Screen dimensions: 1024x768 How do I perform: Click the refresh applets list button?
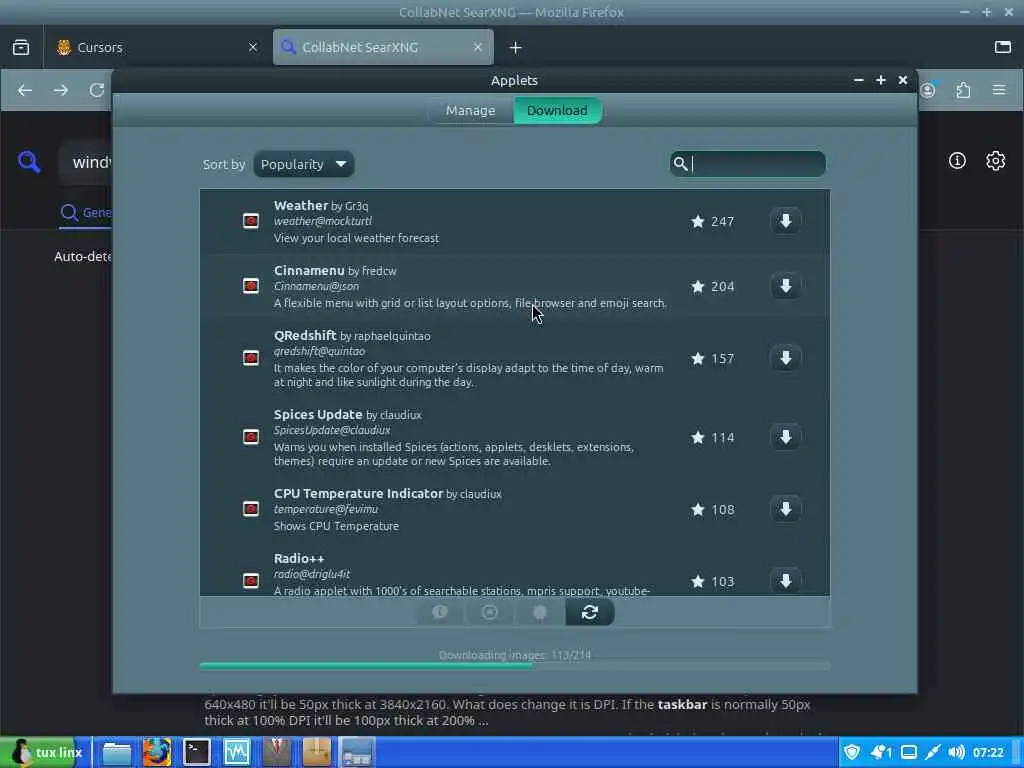point(590,612)
